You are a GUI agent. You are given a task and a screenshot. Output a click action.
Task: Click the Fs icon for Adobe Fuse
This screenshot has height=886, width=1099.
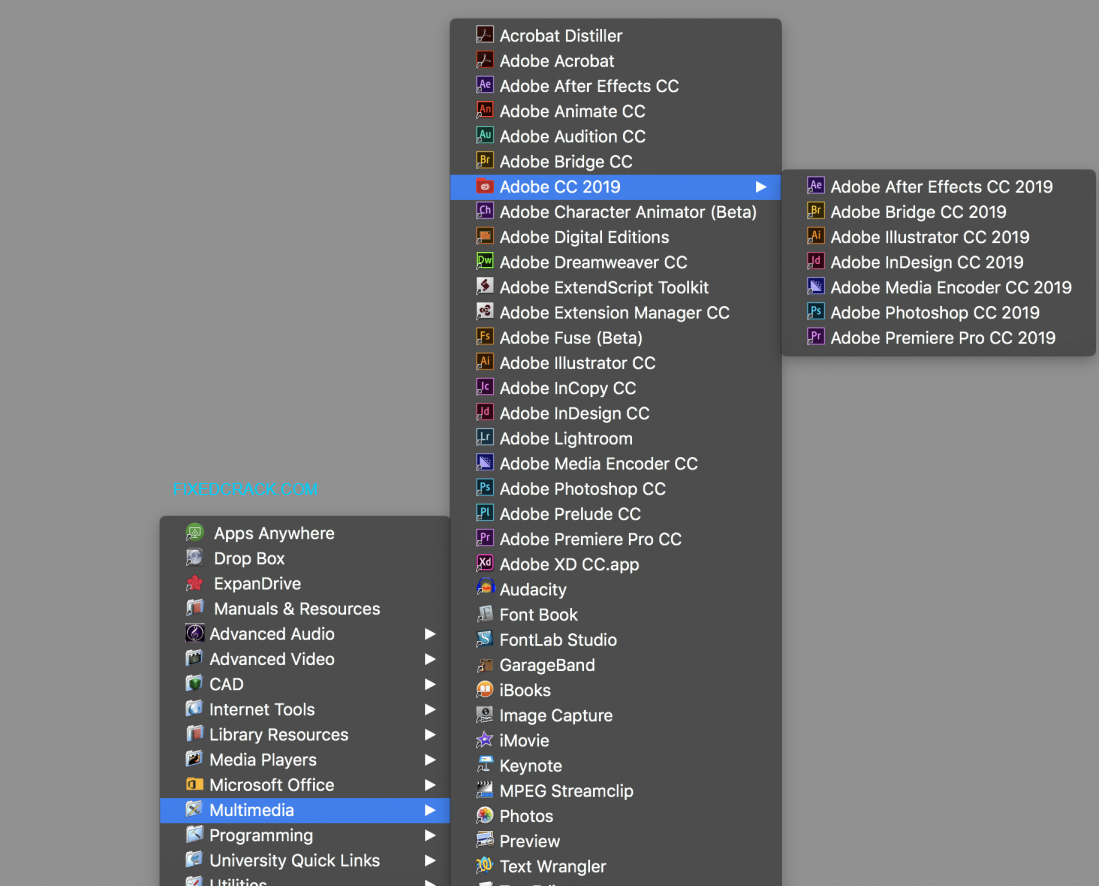coord(484,336)
